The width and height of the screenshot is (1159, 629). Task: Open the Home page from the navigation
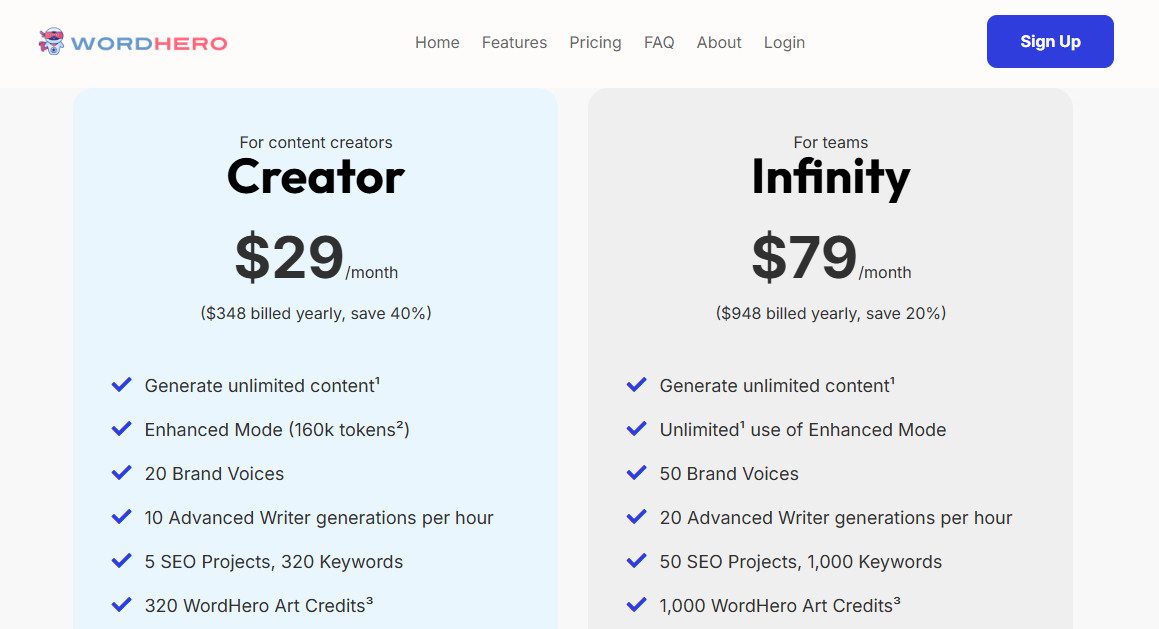pyautogui.click(x=437, y=42)
